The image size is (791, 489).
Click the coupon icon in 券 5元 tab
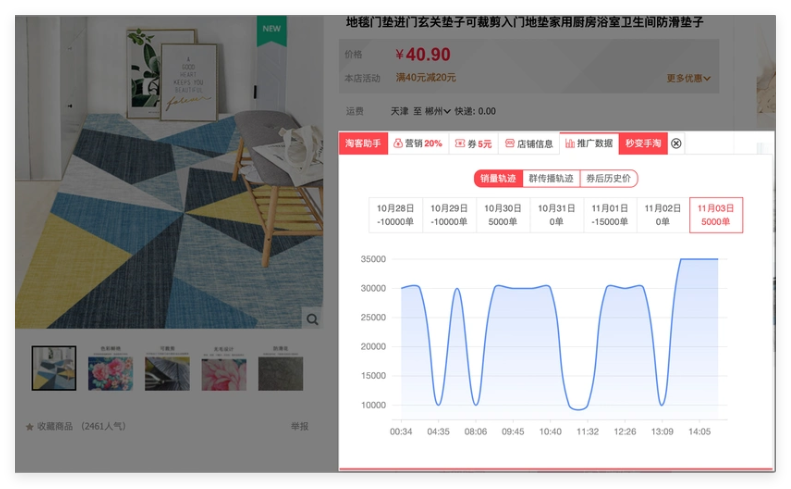(x=460, y=143)
